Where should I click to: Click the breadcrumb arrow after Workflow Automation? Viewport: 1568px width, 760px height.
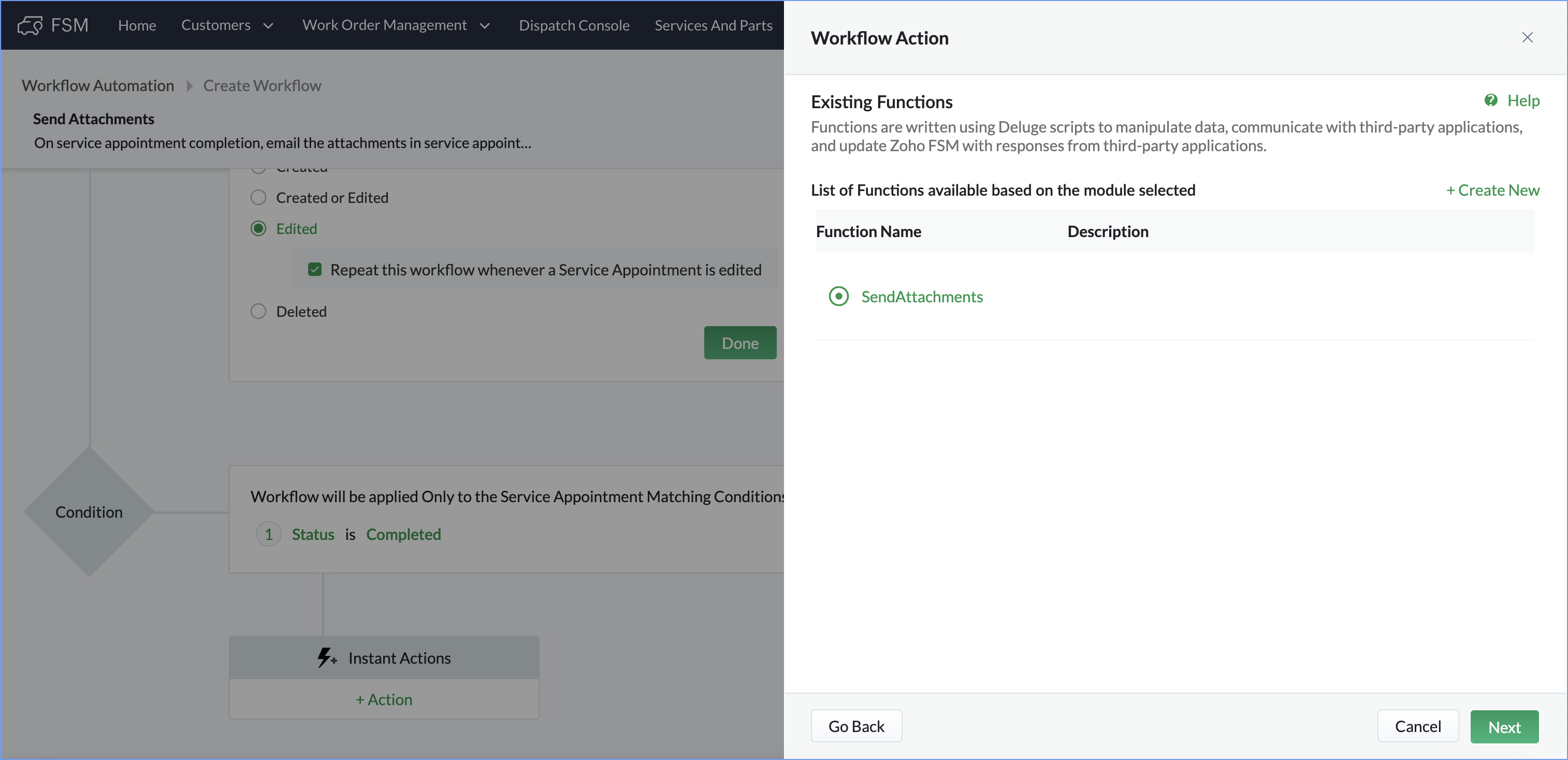click(x=190, y=86)
